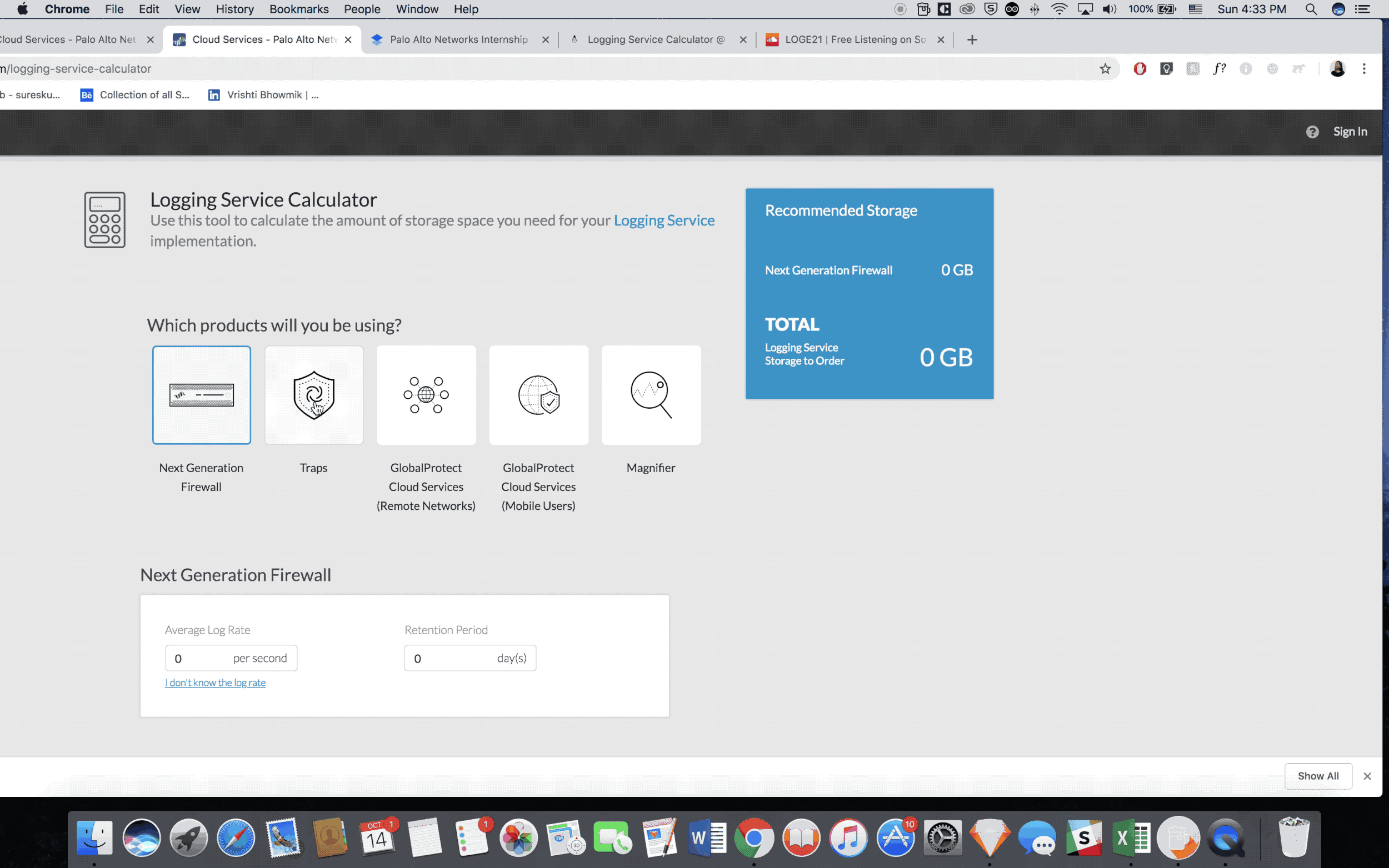Click the calculator icon beside the title
1389x868 pixels.
click(x=104, y=220)
